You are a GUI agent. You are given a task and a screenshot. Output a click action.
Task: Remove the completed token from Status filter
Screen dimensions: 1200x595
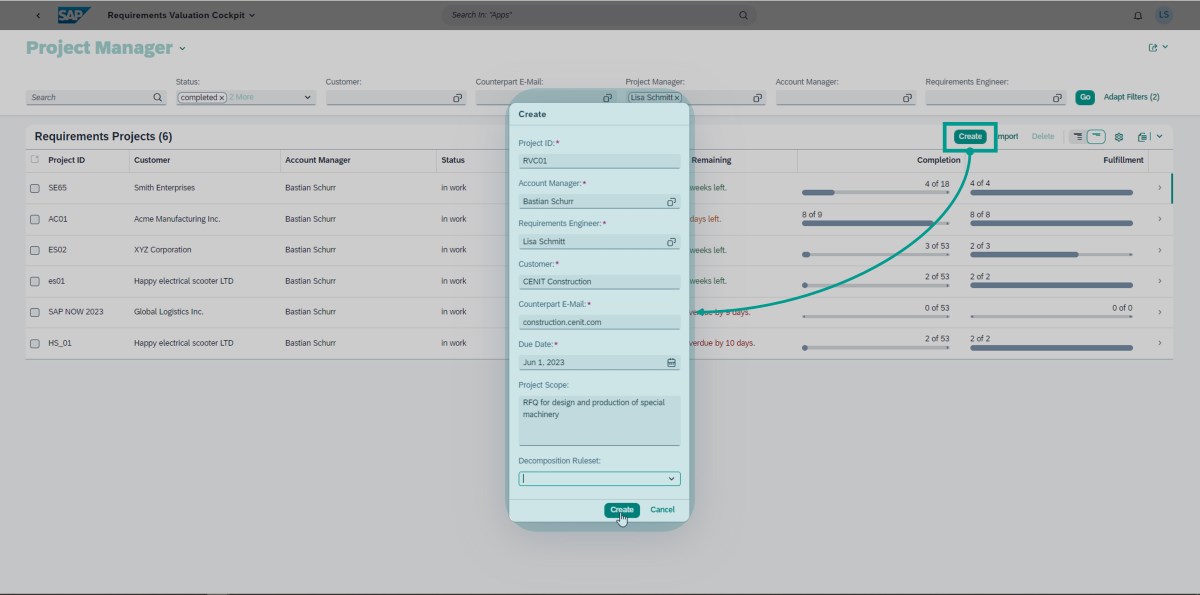click(221, 98)
